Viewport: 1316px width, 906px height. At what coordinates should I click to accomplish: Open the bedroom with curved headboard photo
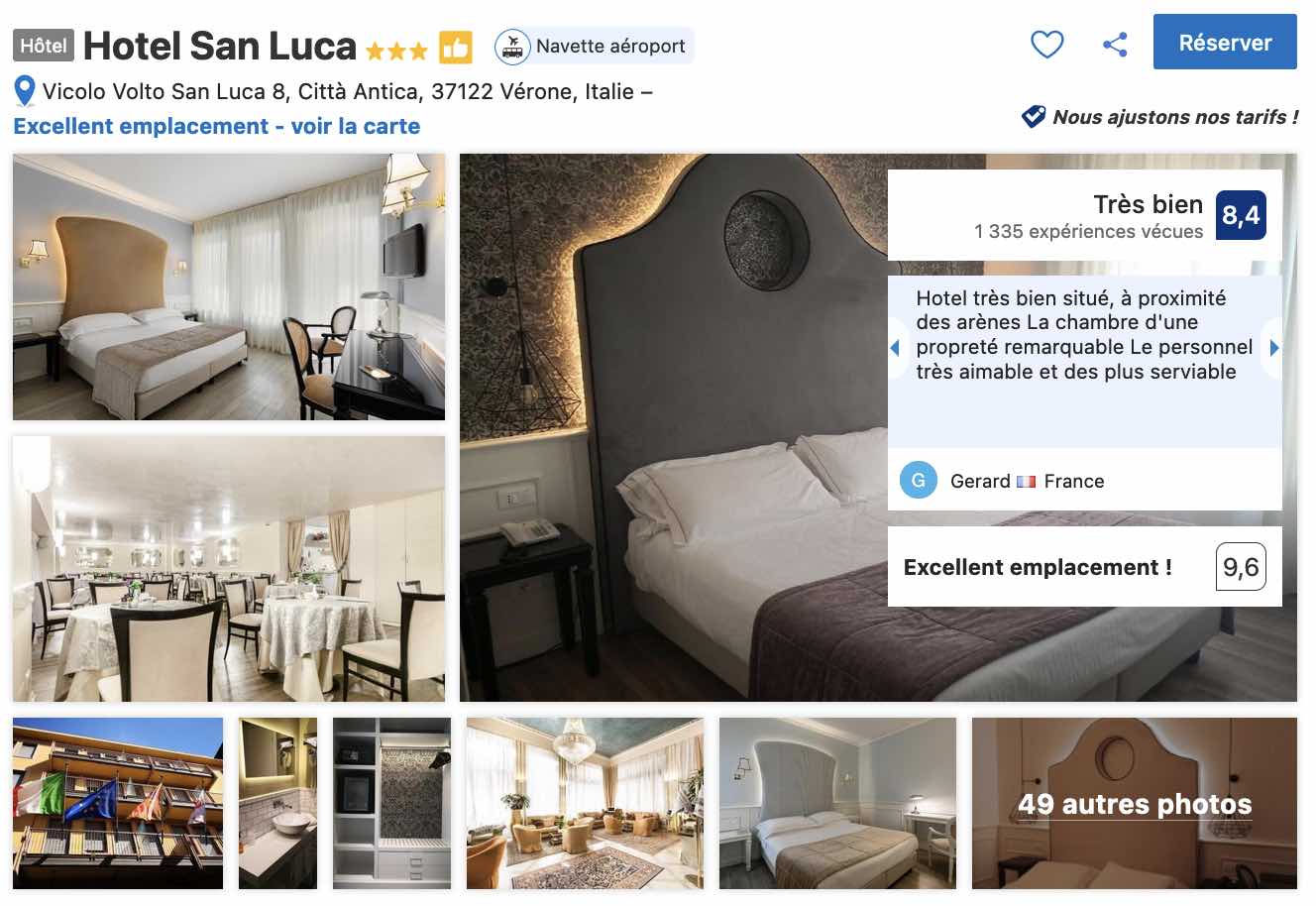[x=229, y=286]
